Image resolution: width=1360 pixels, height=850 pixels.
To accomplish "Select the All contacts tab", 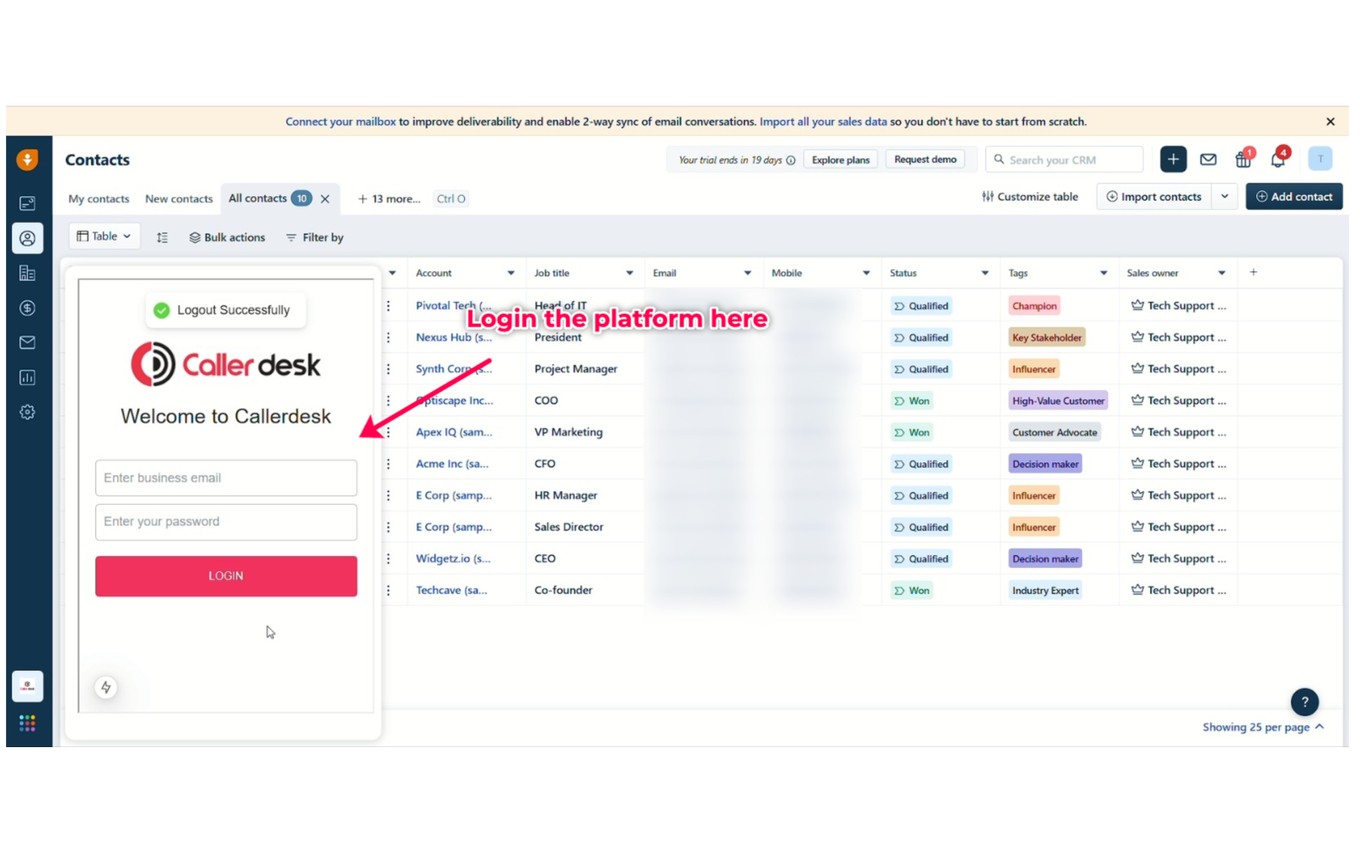I will [x=257, y=198].
